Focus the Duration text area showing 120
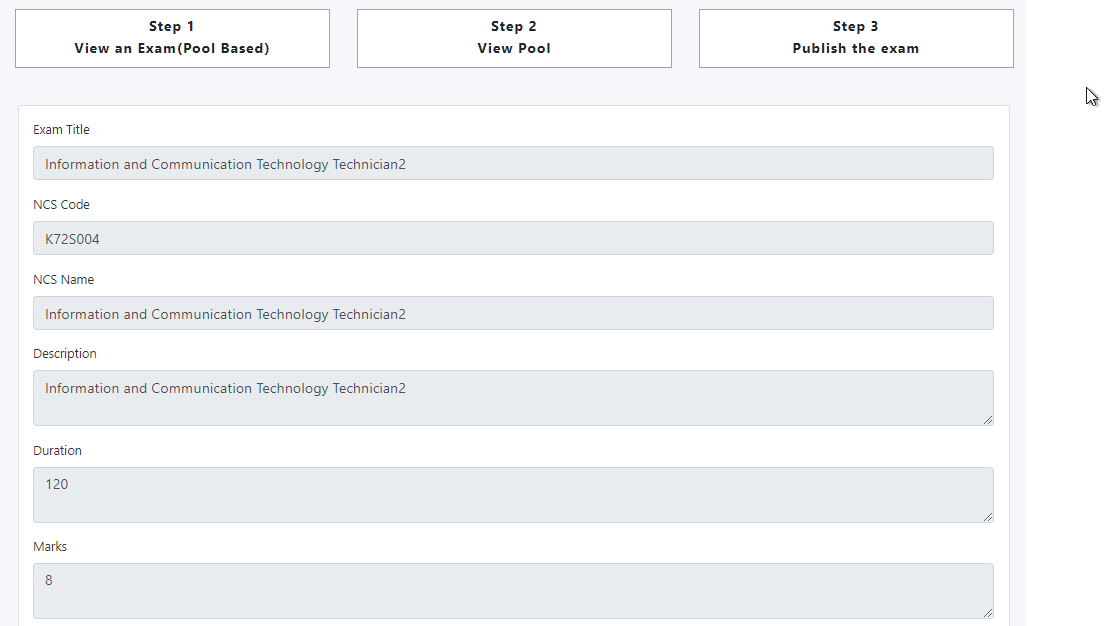The image size is (1105, 626). point(513,495)
